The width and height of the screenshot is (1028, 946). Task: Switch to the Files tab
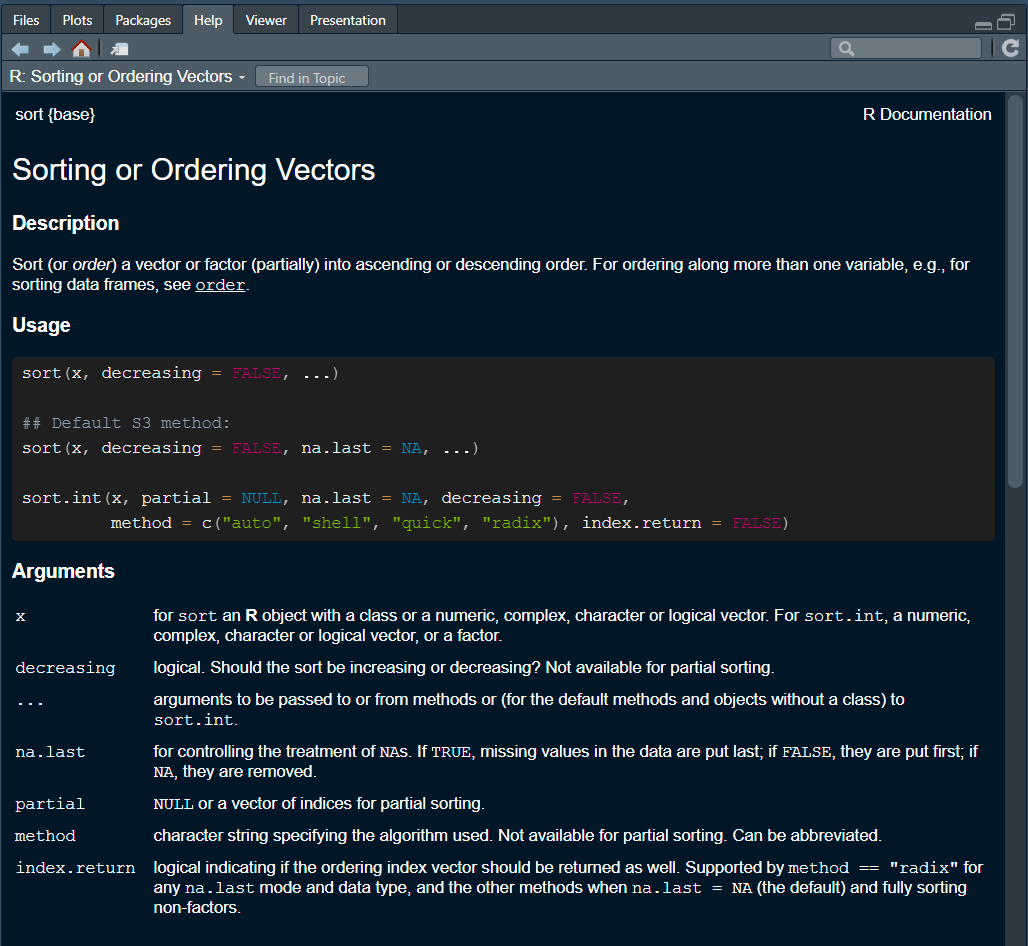point(26,20)
